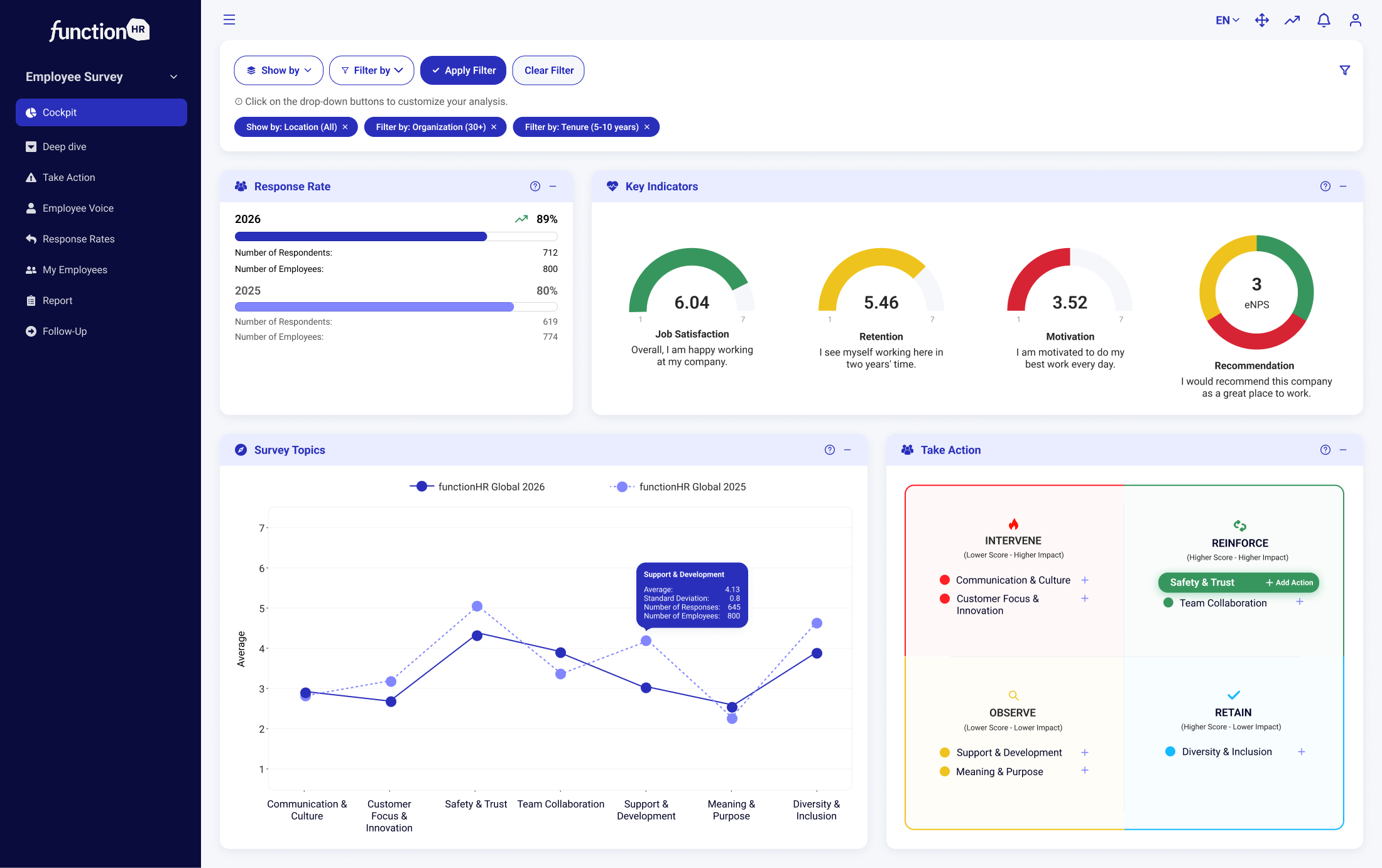Toggle functionHR Global 2025 legend series
This screenshot has height=868, width=1382.
tap(678, 487)
